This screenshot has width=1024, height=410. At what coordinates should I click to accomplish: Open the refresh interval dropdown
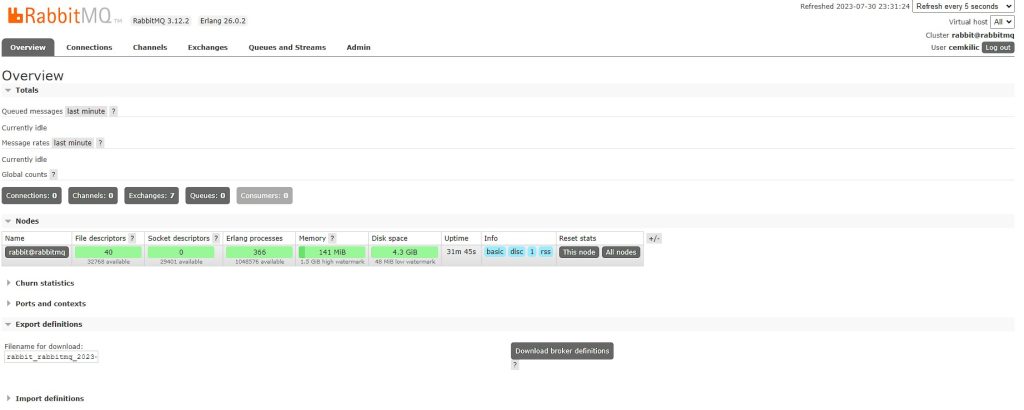[x=963, y=6]
